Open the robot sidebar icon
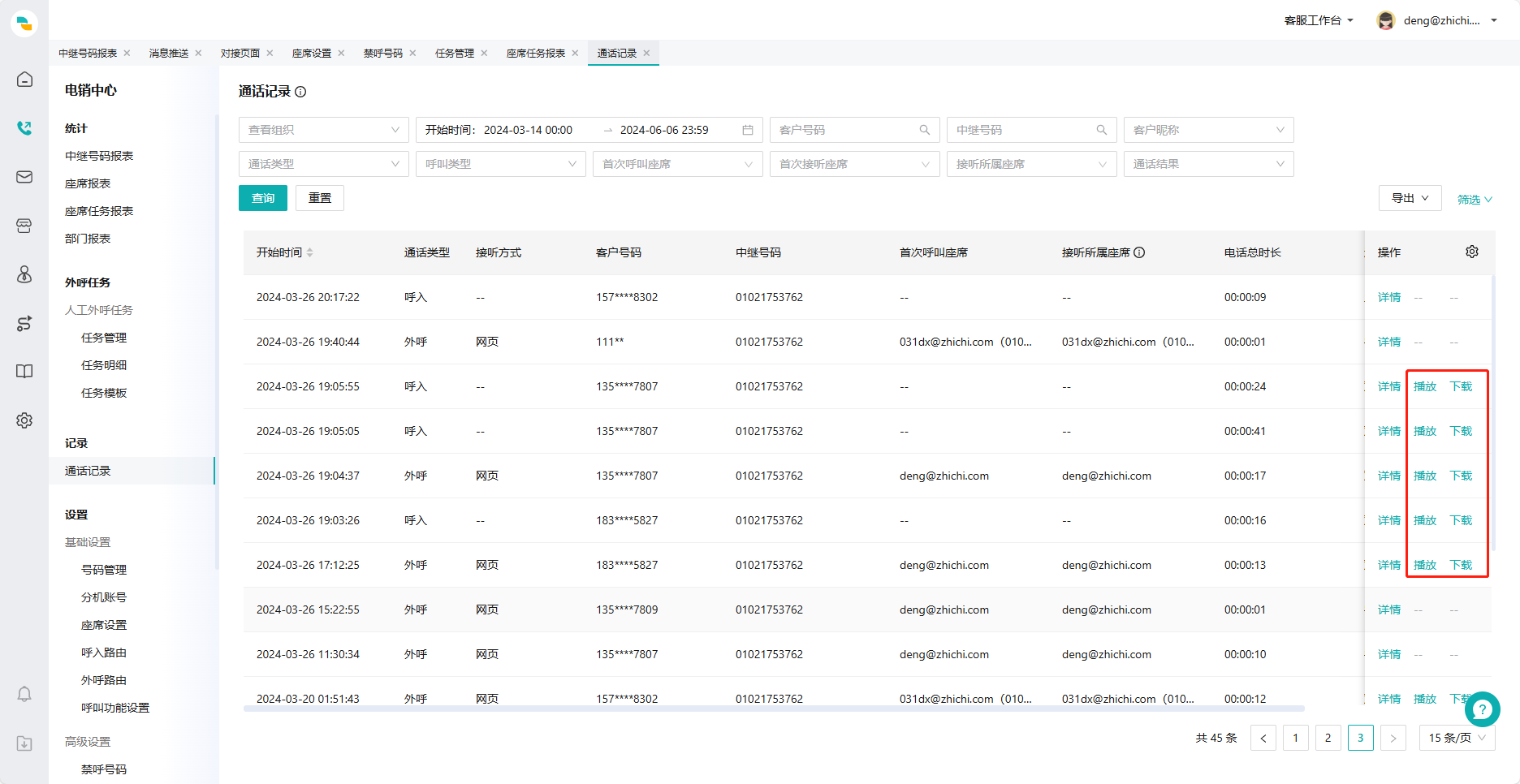Screen dimensions: 1520x784 [x=24, y=274]
